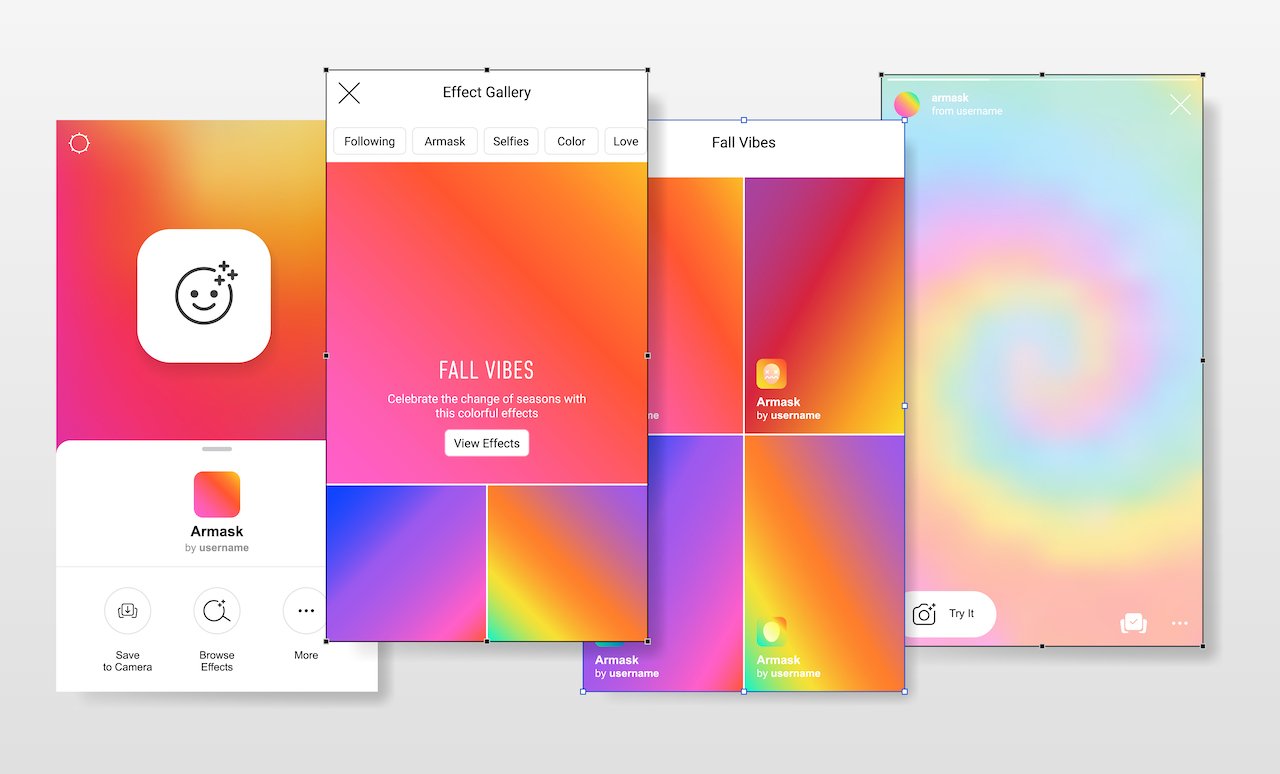Tap the settings gear icon on camera screen
Screen dimensions: 1280x774
[79, 144]
